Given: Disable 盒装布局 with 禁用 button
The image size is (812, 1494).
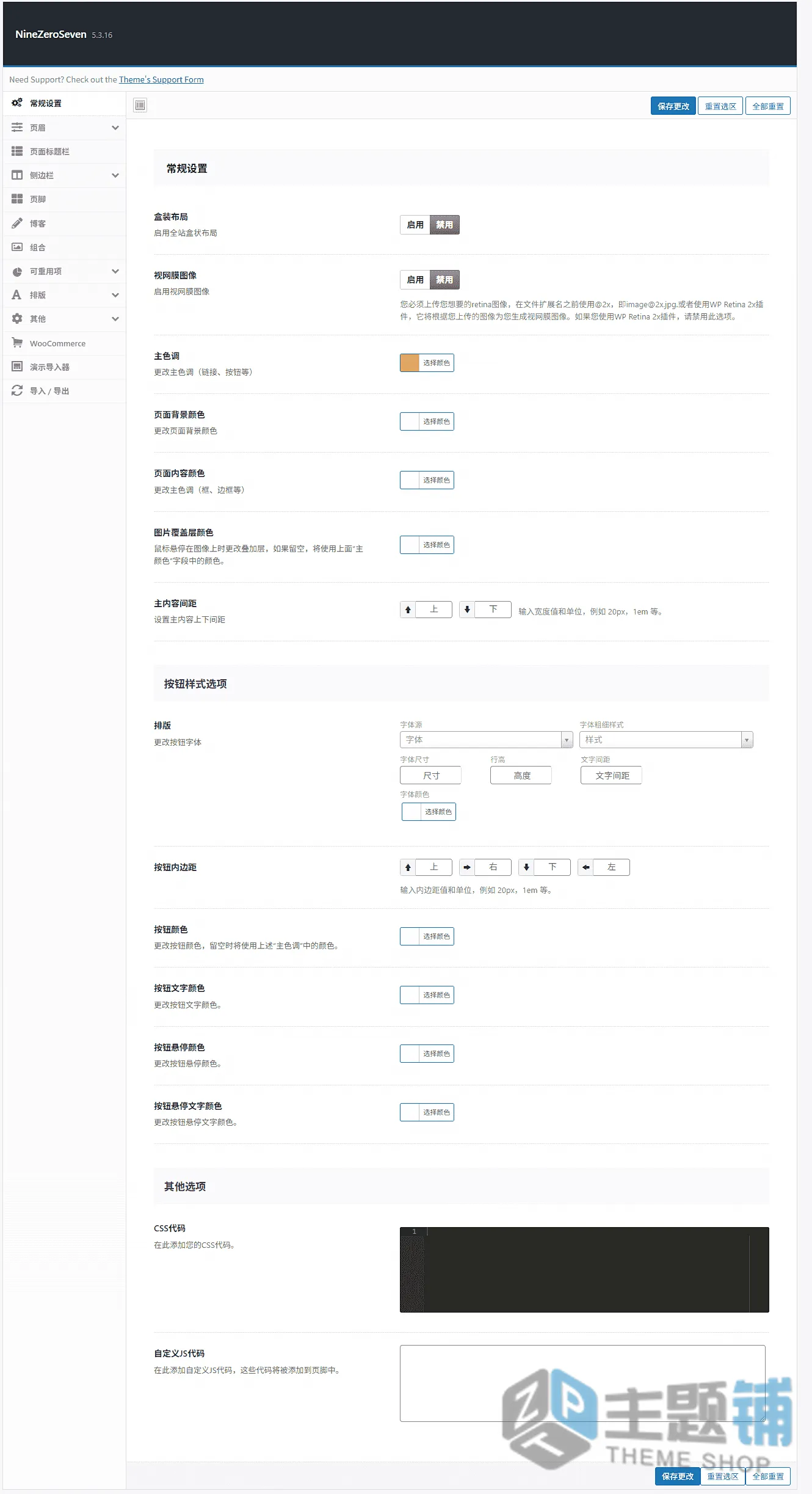Looking at the screenshot, I should point(444,225).
